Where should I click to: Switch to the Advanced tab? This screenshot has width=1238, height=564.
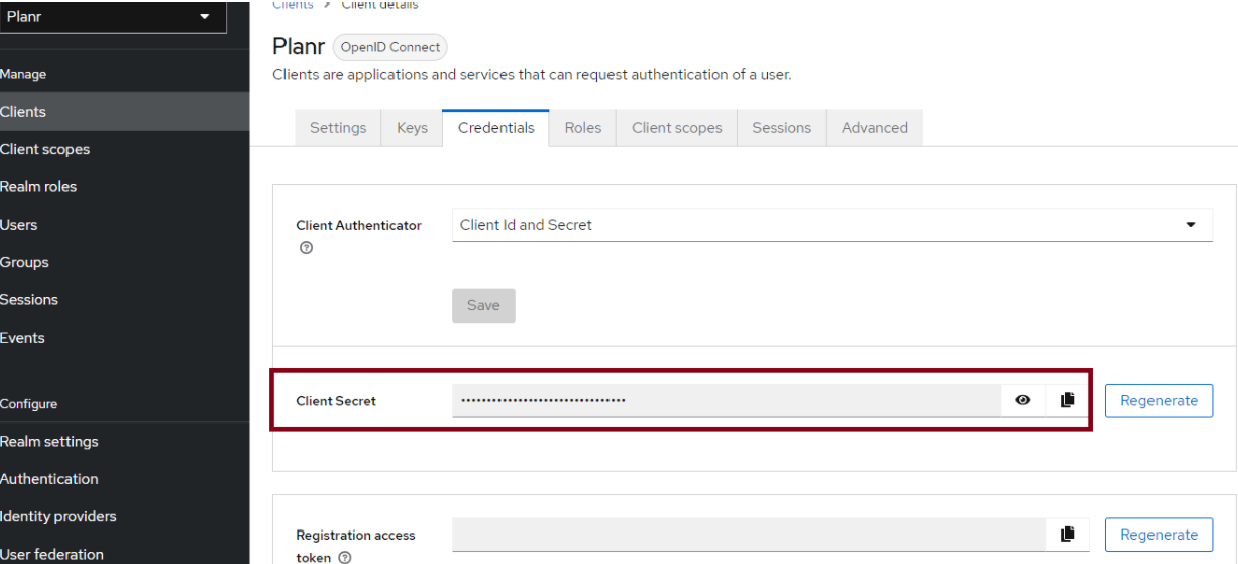[874, 128]
